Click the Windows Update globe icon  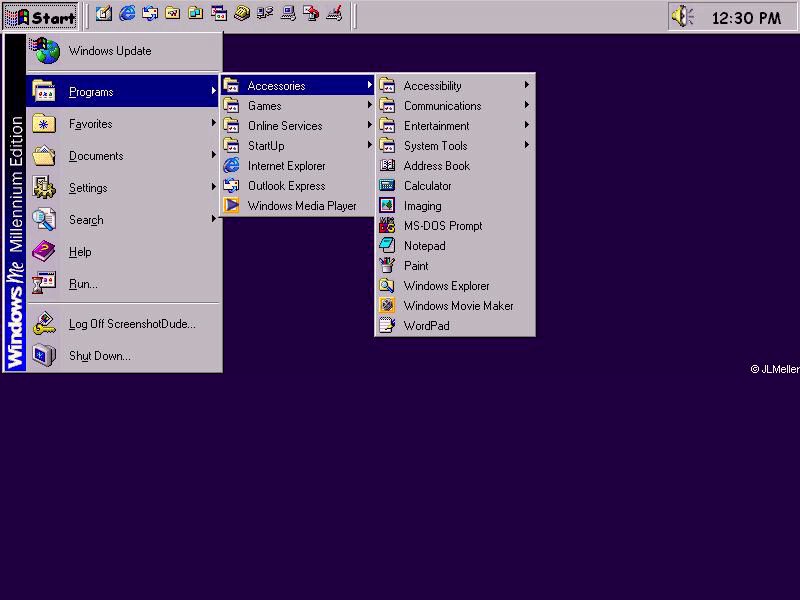tap(46, 51)
